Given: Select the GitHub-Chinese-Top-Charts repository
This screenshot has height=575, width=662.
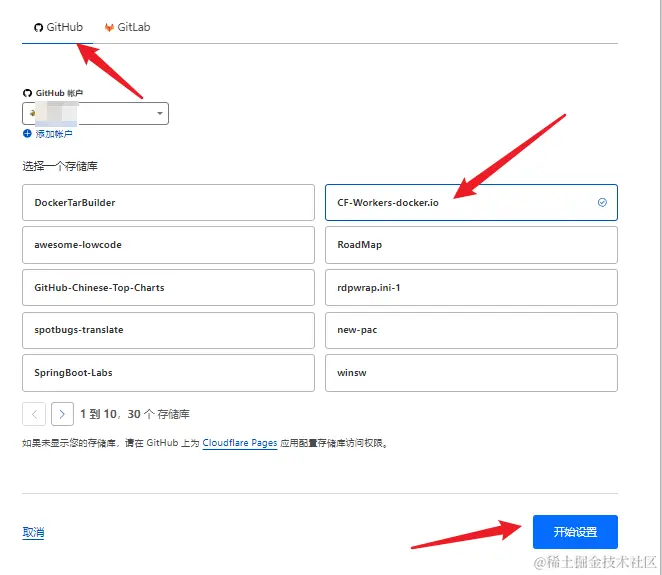Looking at the screenshot, I should (168, 288).
